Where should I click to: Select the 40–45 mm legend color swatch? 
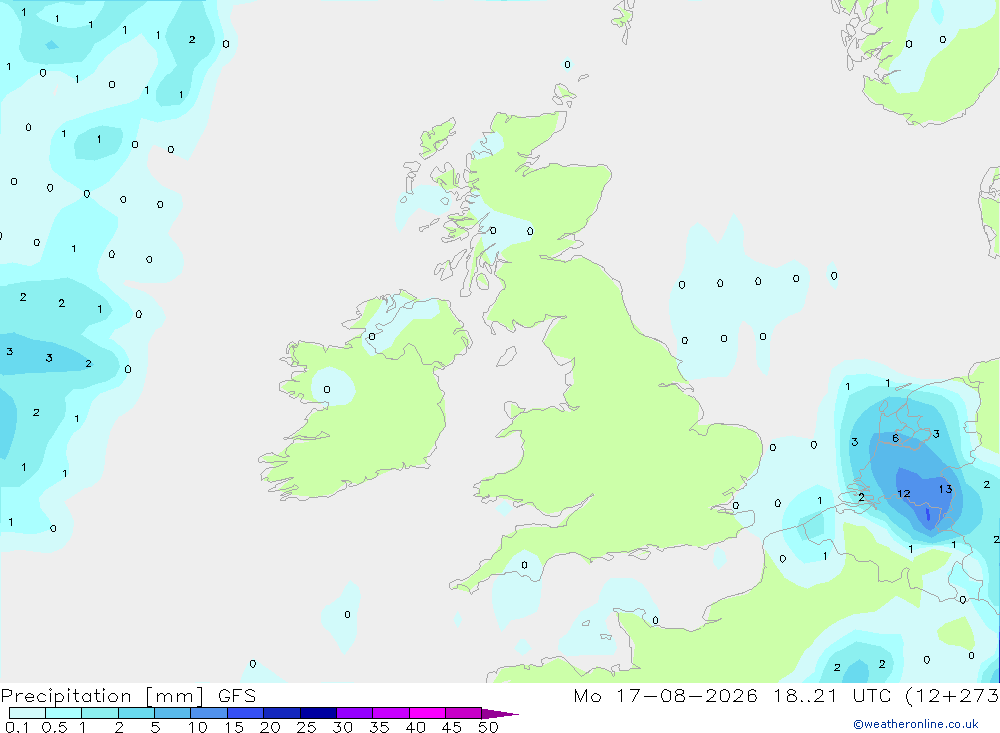tap(427, 713)
